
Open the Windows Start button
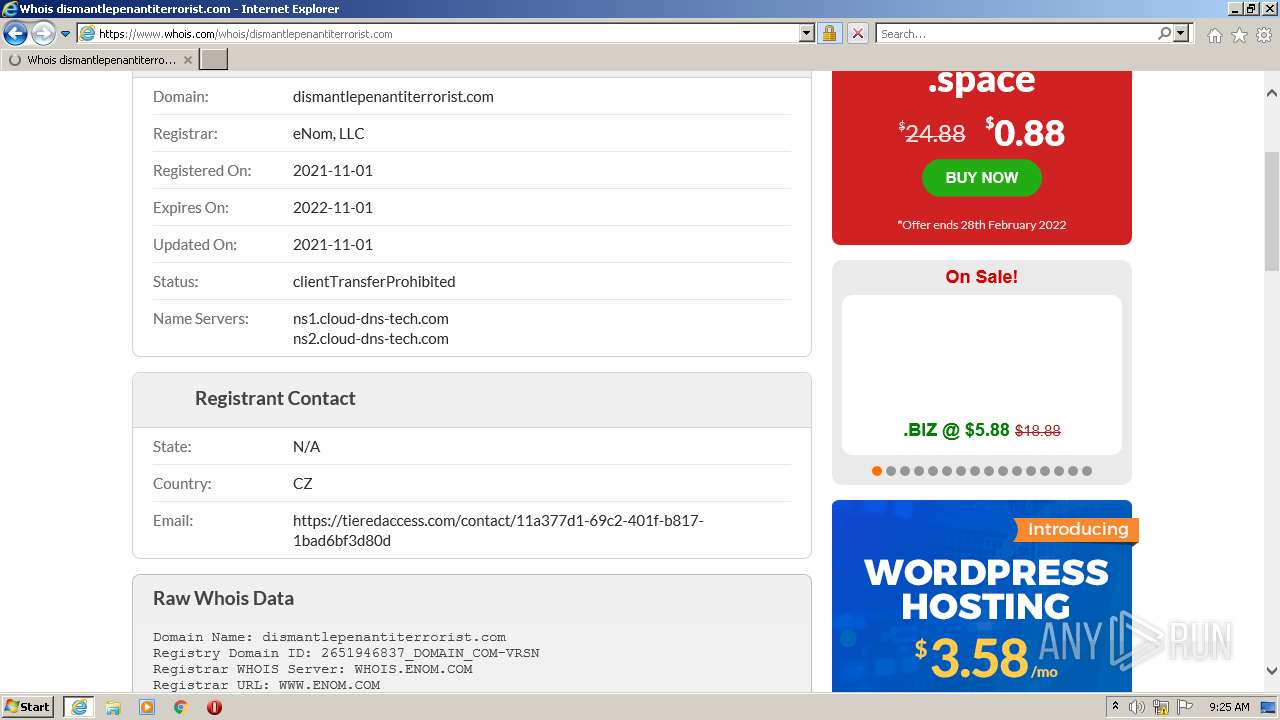pos(28,706)
